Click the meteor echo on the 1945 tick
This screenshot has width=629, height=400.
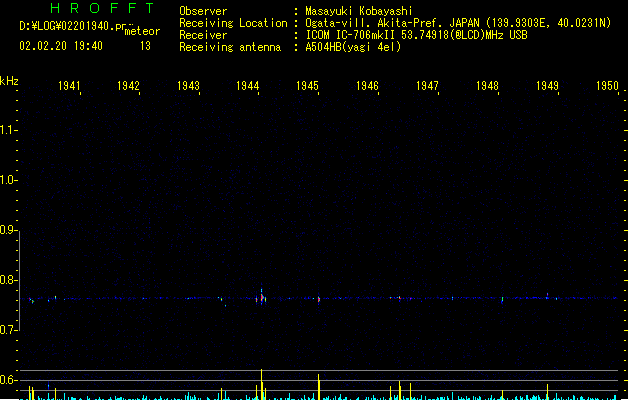click(x=319, y=299)
